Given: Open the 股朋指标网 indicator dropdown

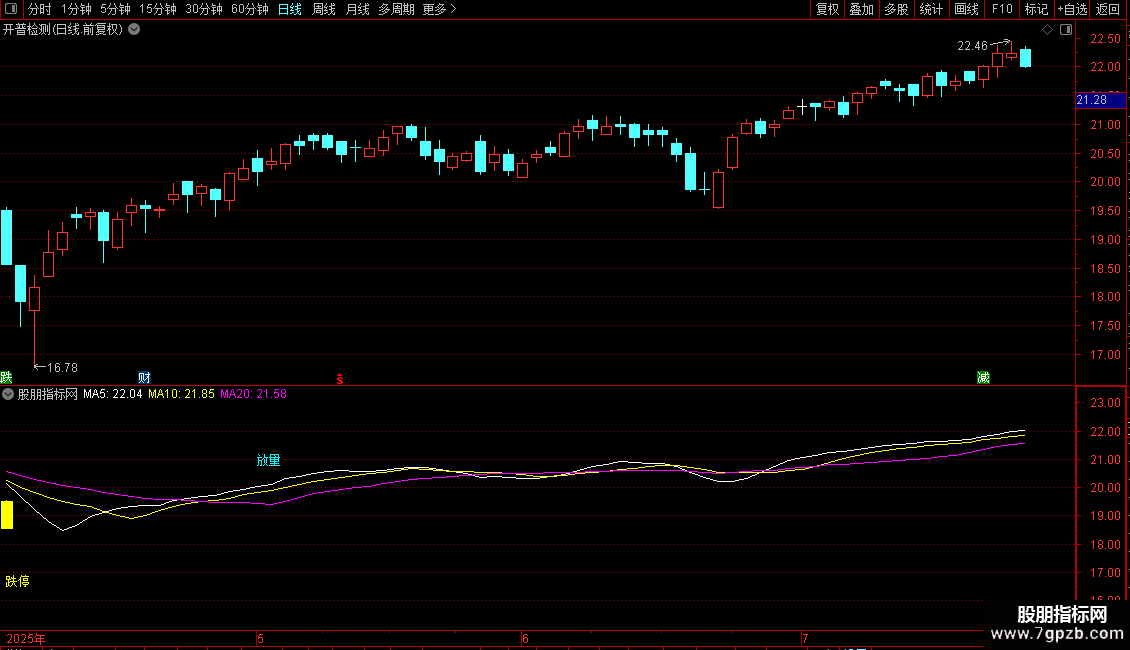Looking at the screenshot, I should (x=8, y=394).
